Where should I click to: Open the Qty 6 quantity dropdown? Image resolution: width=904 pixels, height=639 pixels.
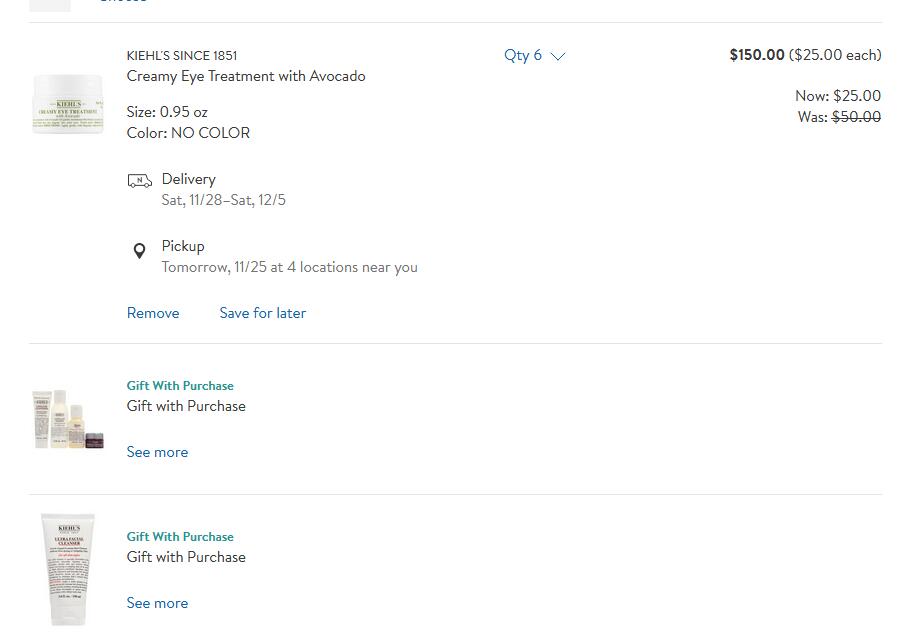(x=534, y=55)
